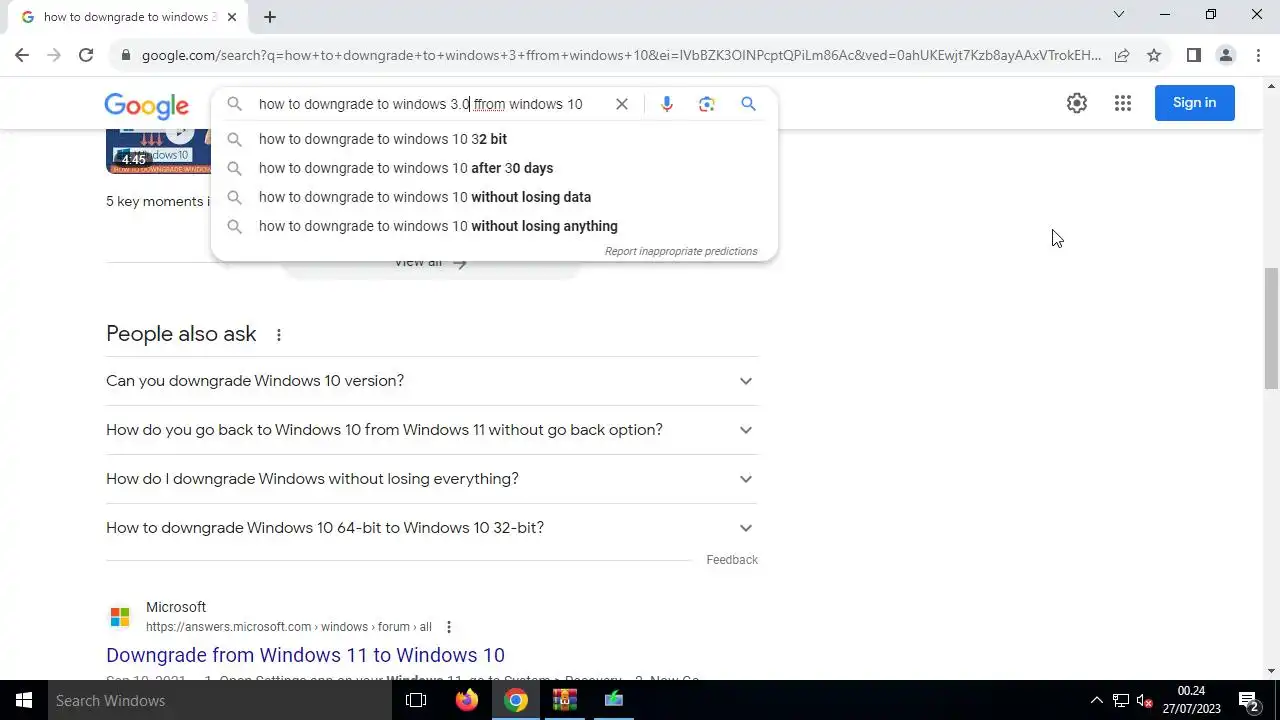
Task: Switch to Chrome taskbar icon
Action: pos(516,700)
